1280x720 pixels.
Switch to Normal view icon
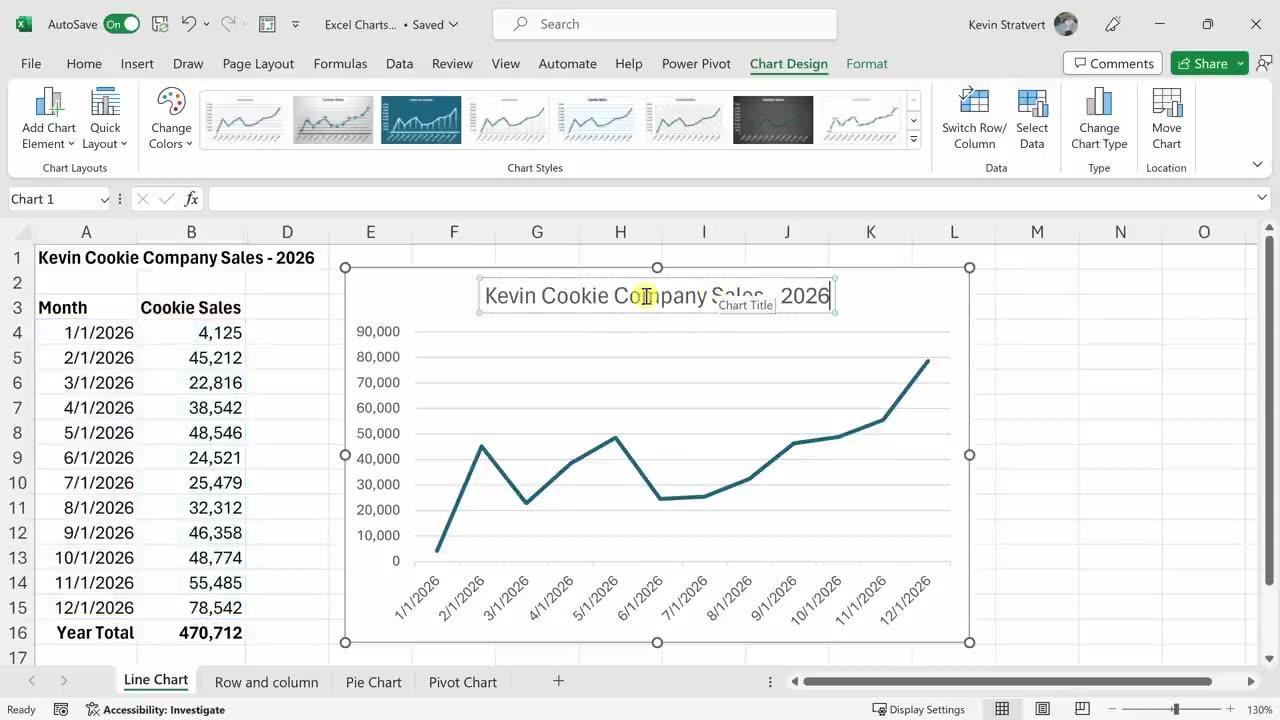pyautogui.click(x=1001, y=709)
